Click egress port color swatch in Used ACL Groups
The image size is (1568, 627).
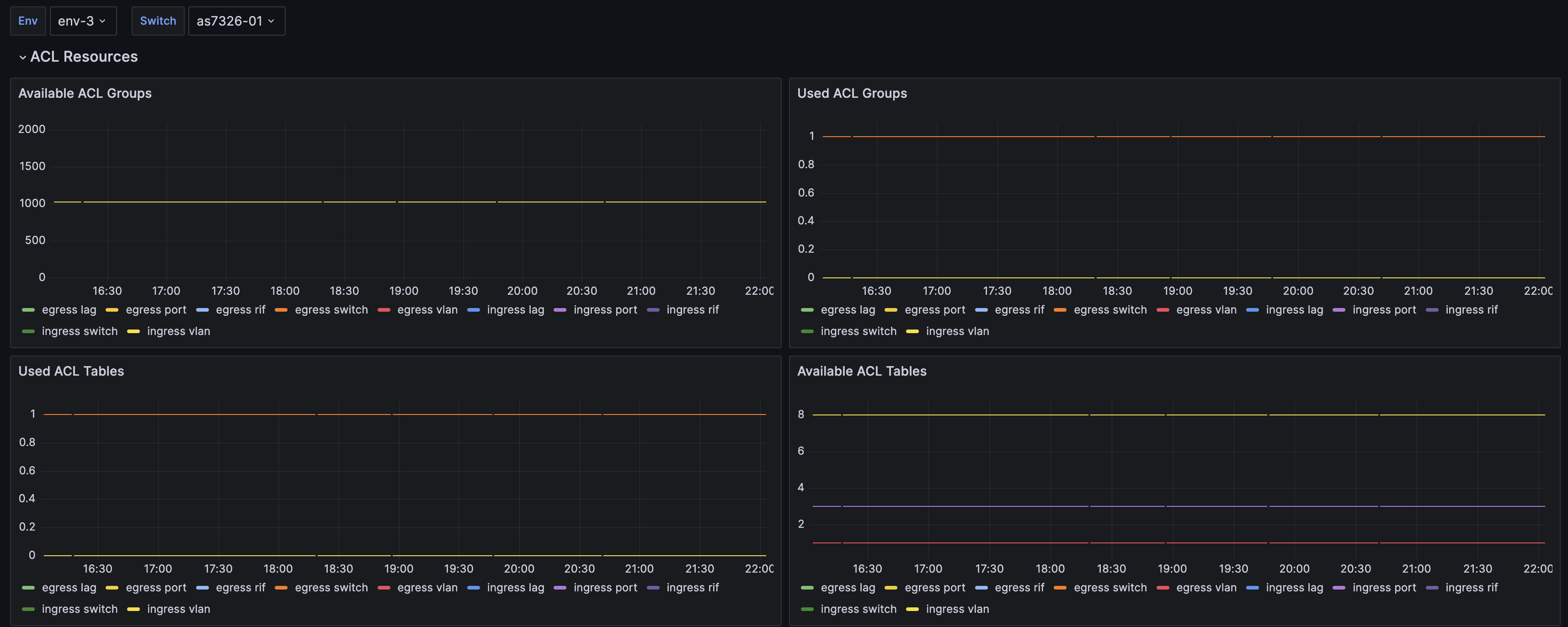pyautogui.click(x=891, y=310)
